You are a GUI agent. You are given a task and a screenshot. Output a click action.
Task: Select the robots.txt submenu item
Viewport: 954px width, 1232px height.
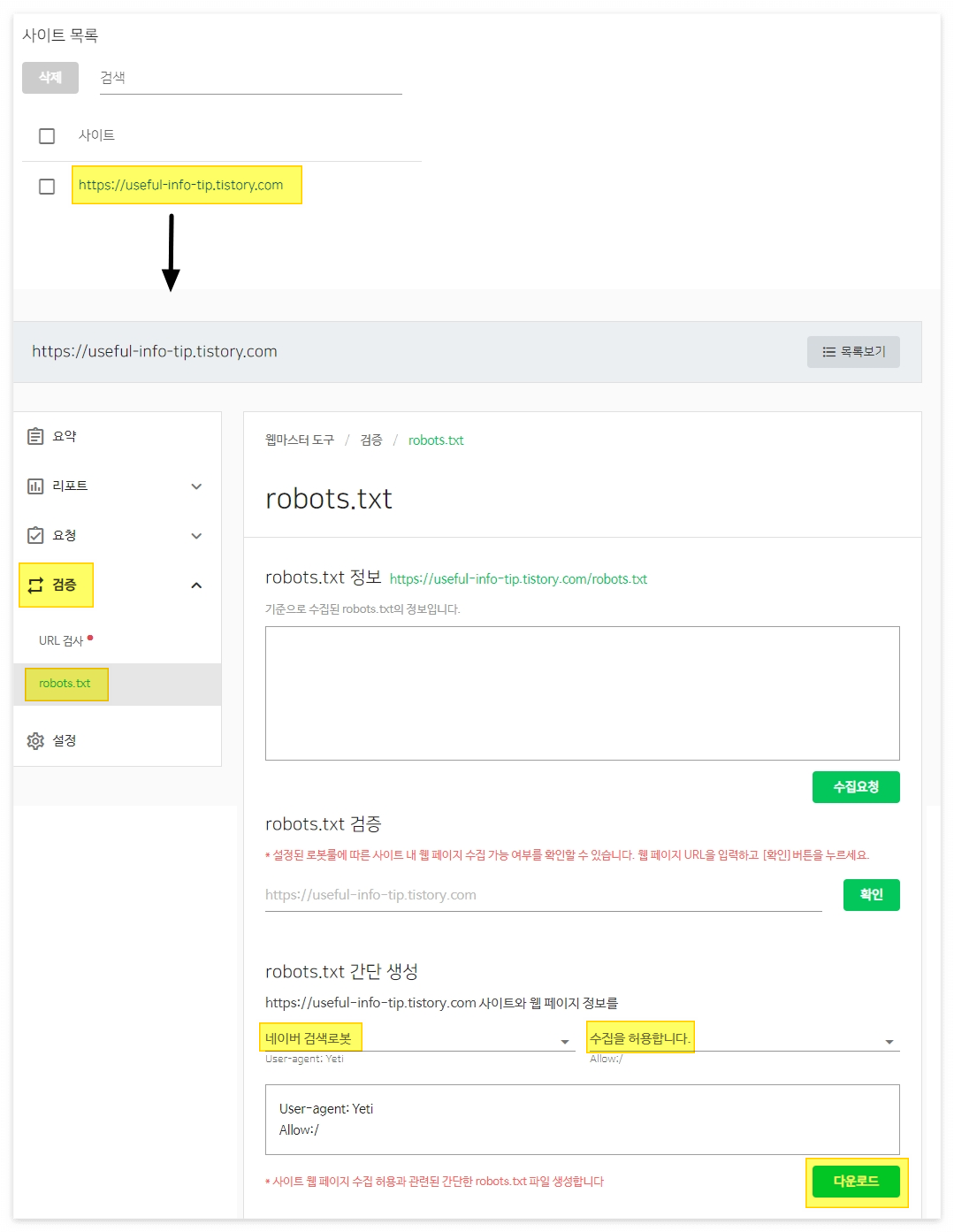tap(117, 684)
